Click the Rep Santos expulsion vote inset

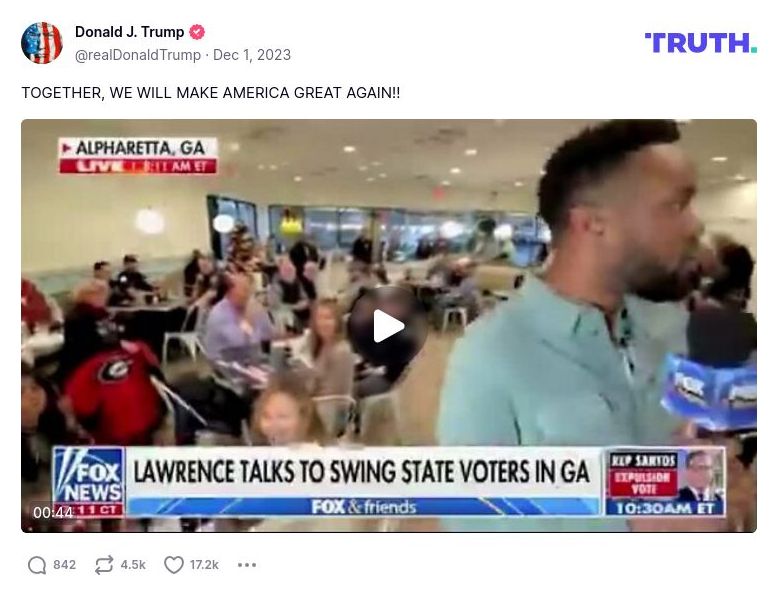tap(665, 482)
